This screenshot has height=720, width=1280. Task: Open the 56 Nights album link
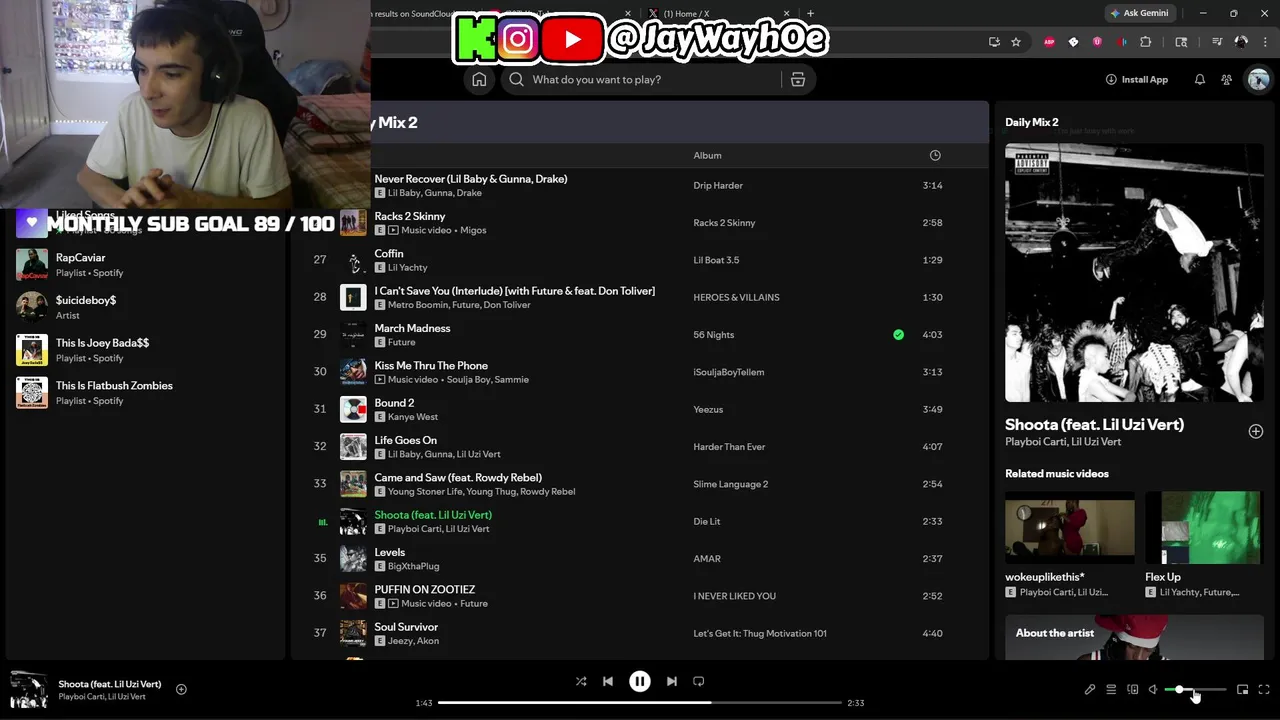[714, 335]
